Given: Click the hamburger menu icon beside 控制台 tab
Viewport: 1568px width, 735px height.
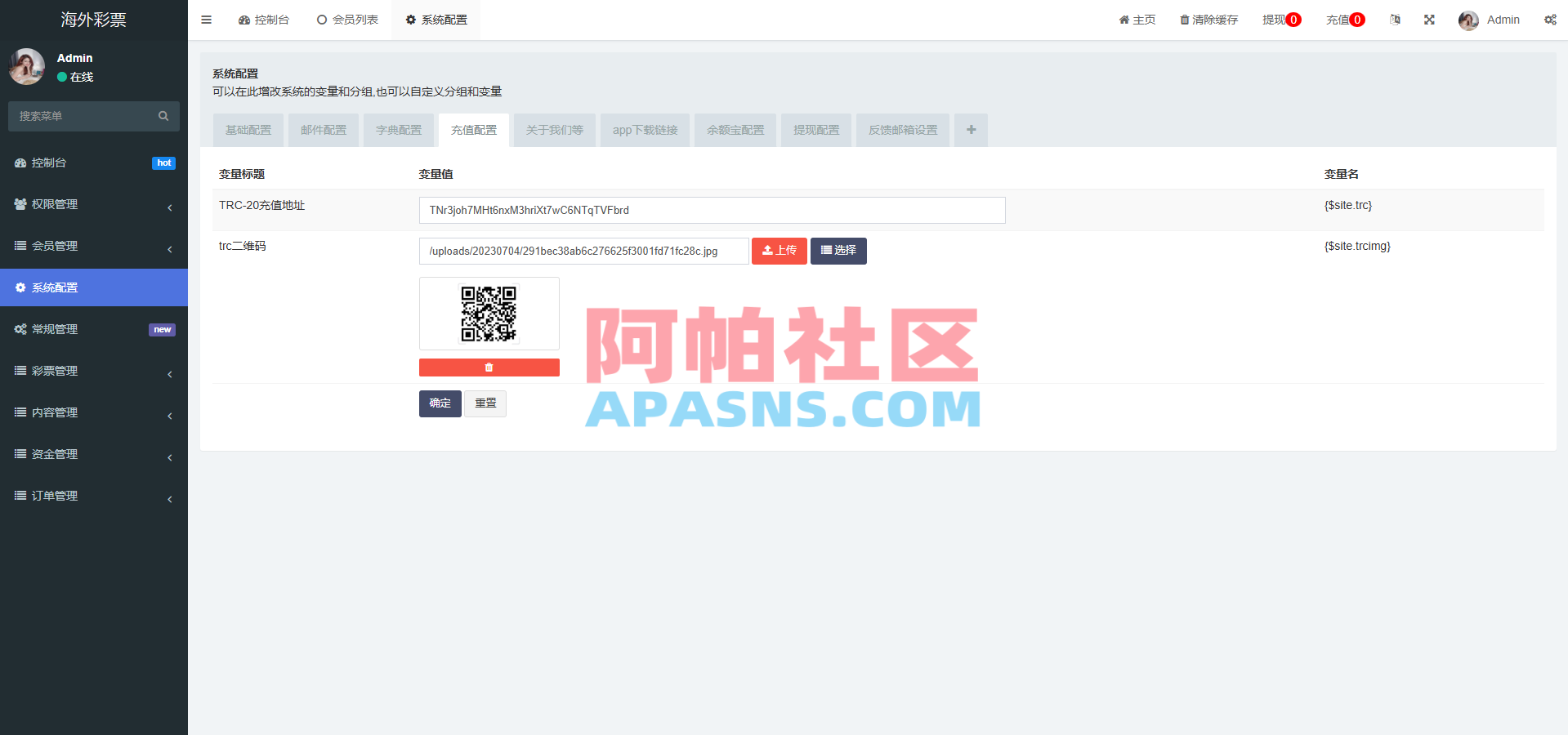Looking at the screenshot, I should 206,19.
